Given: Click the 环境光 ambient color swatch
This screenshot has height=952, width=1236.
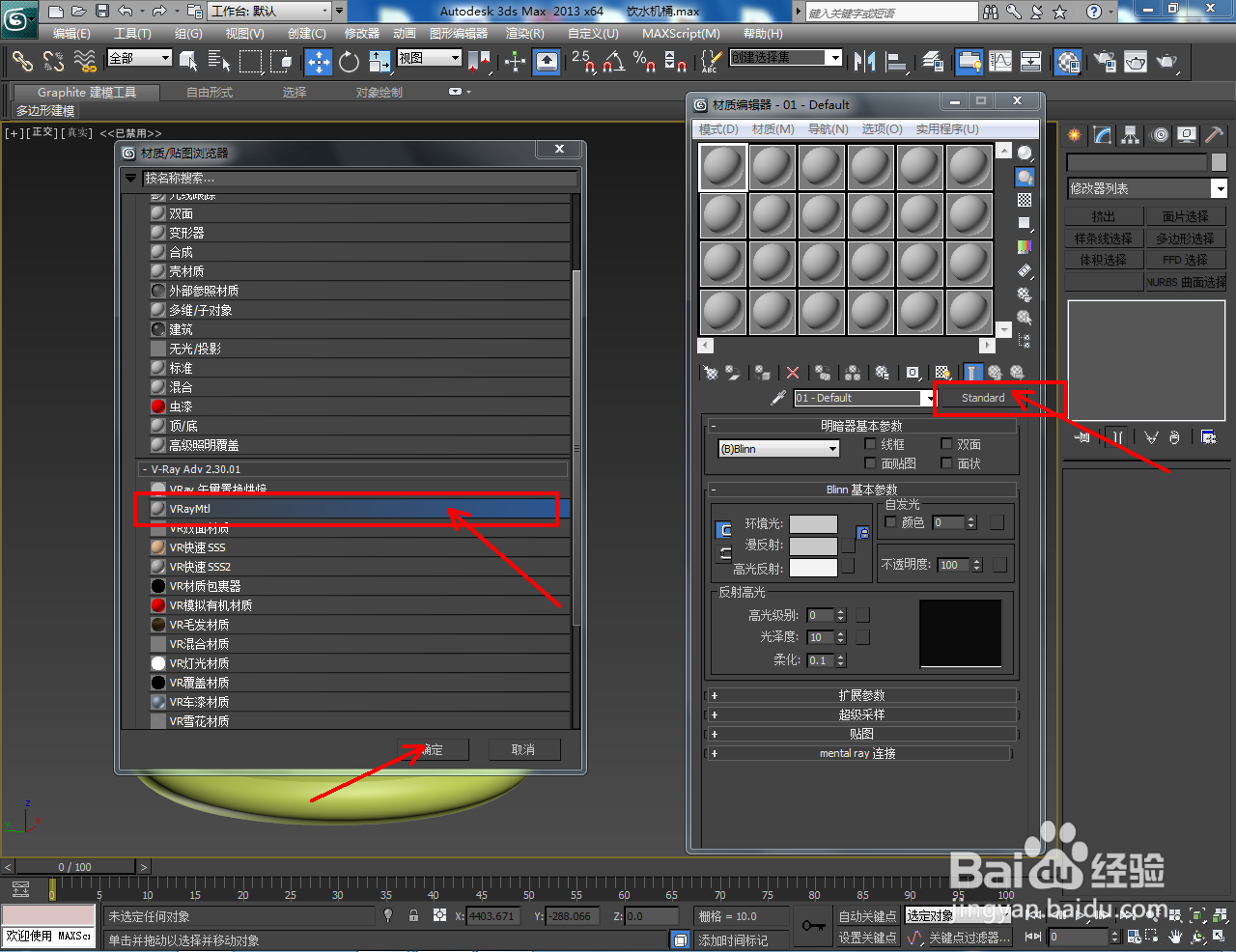Looking at the screenshot, I should click(813, 523).
